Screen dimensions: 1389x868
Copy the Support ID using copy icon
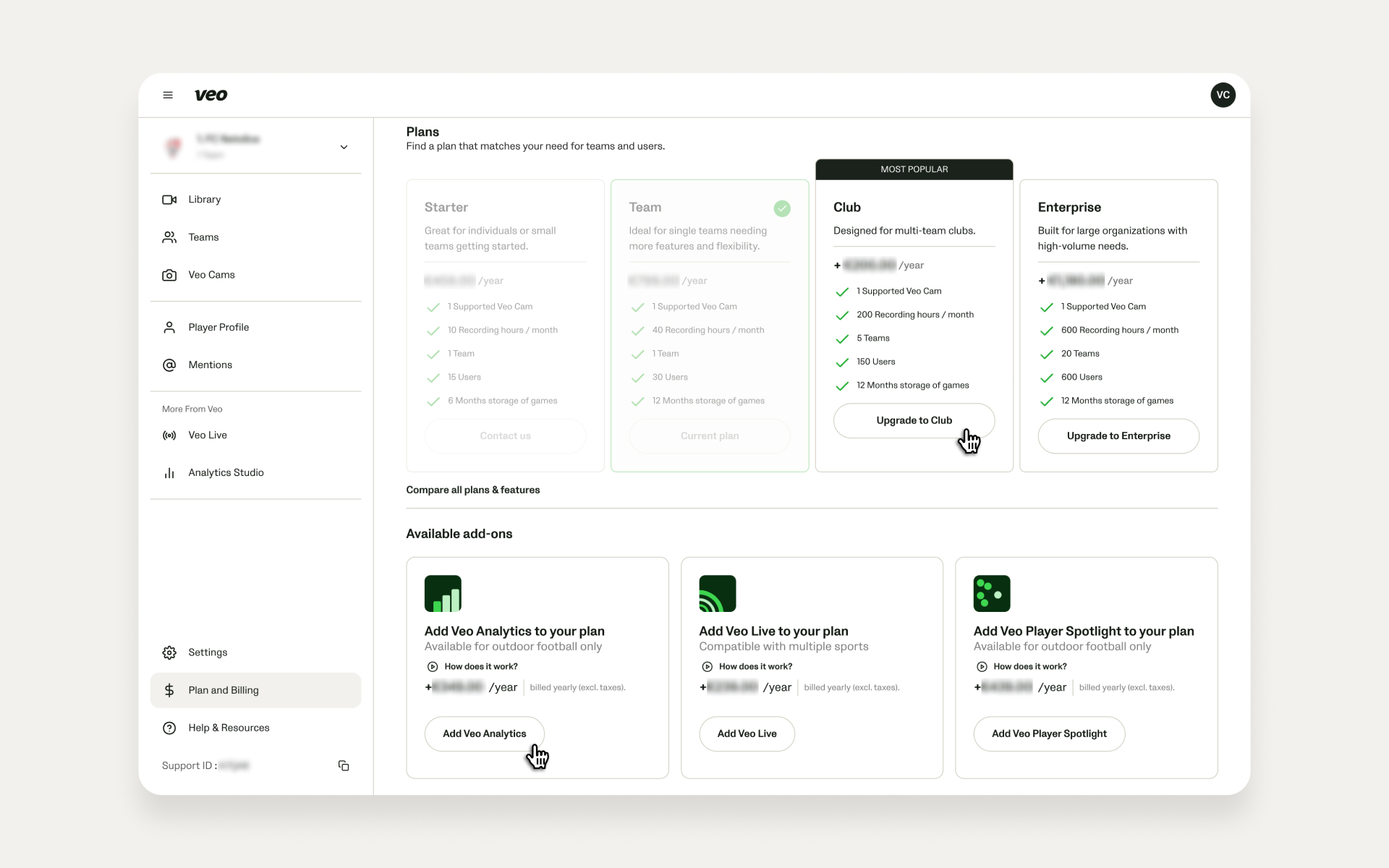344,765
